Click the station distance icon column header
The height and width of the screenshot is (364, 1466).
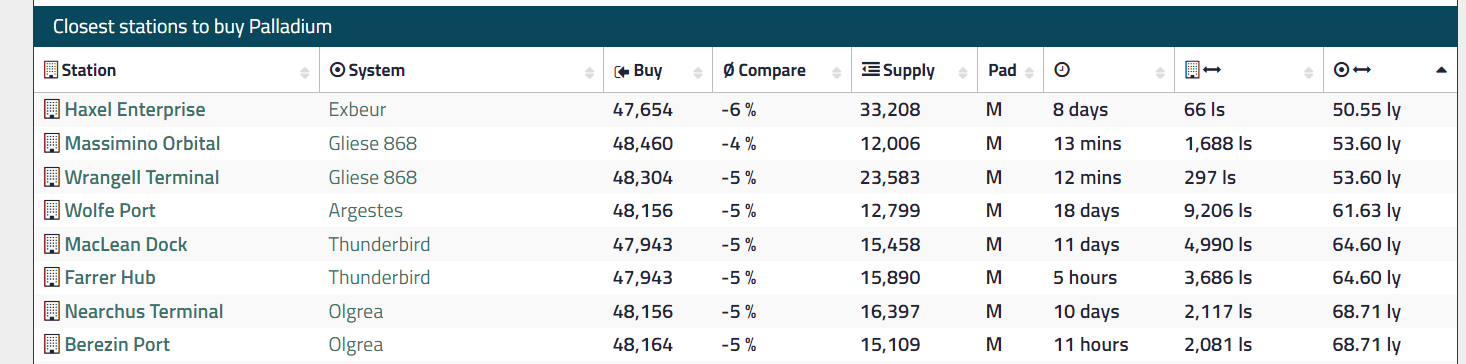[x=1202, y=70]
